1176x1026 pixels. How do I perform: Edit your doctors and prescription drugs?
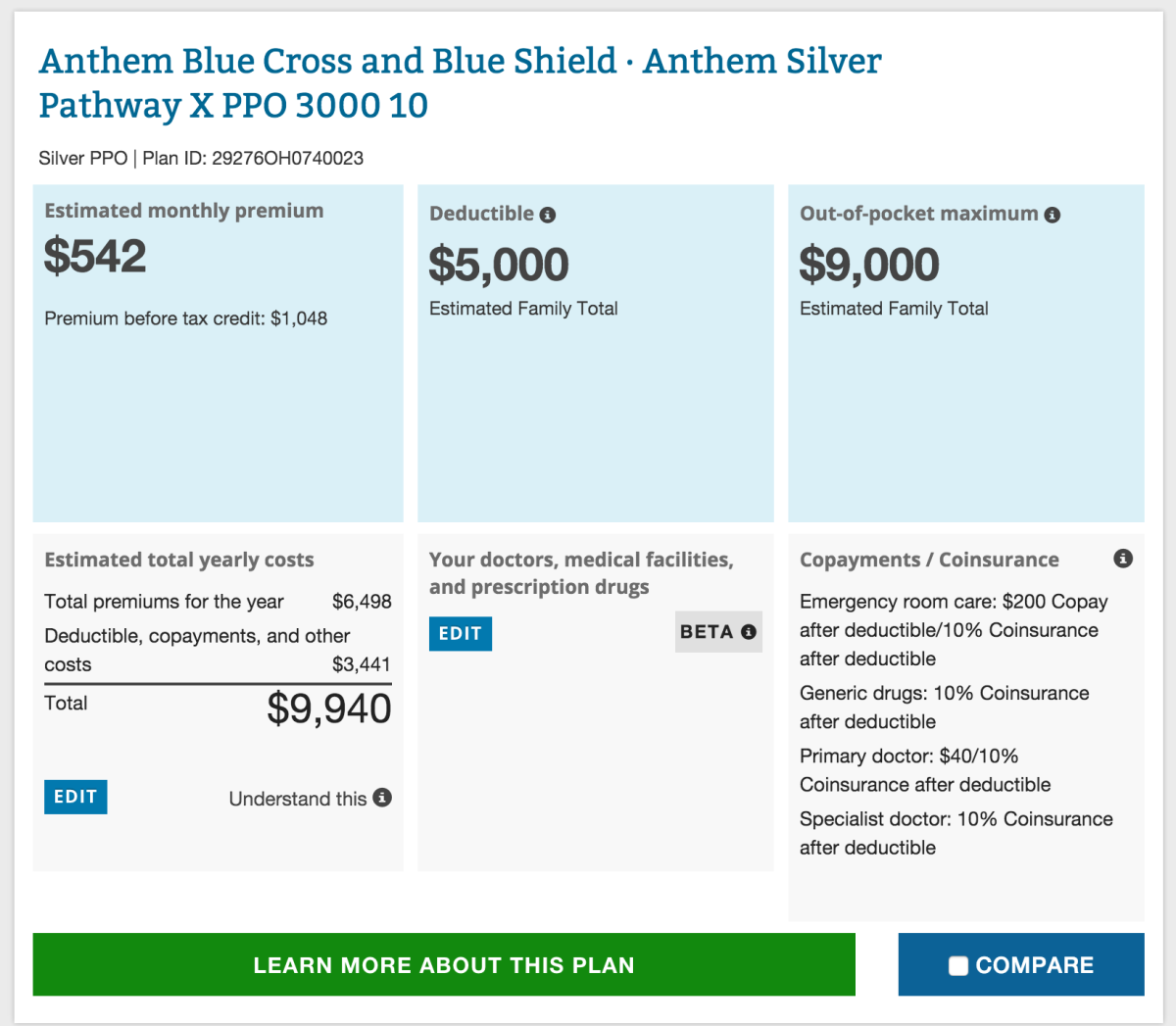click(461, 634)
